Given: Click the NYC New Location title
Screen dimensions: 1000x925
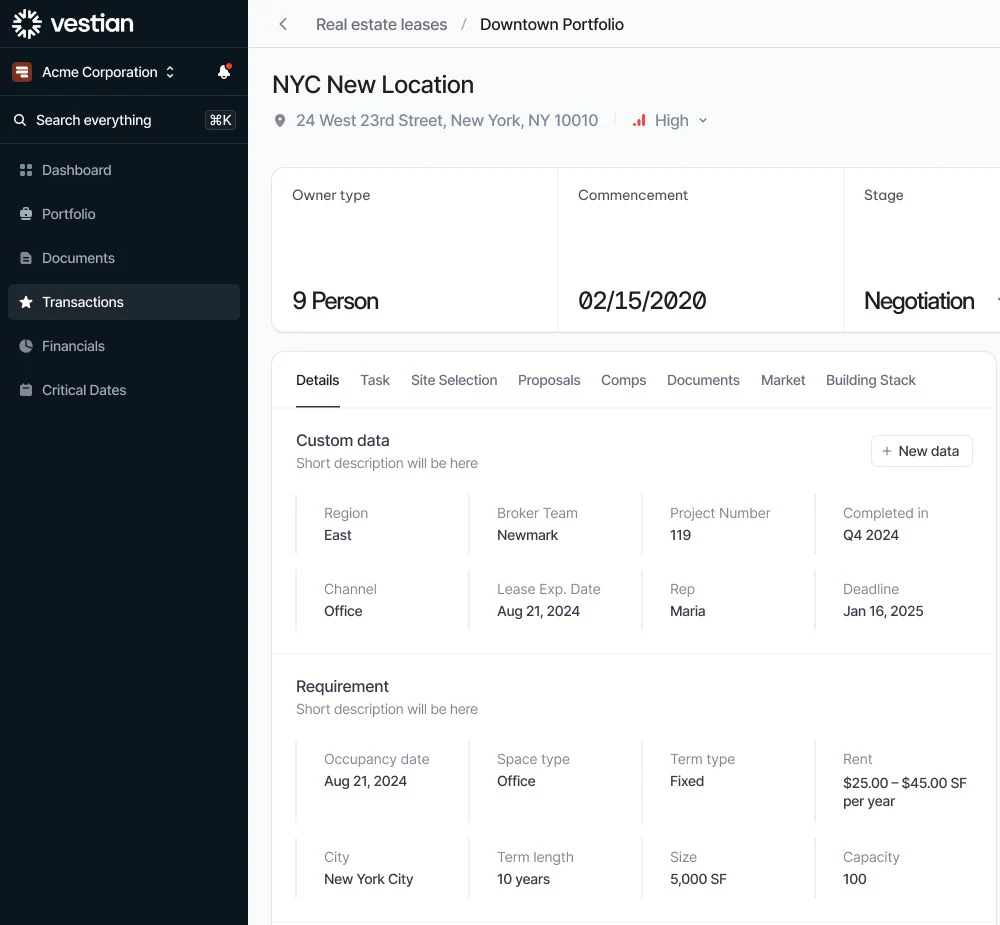Looking at the screenshot, I should [x=373, y=85].
